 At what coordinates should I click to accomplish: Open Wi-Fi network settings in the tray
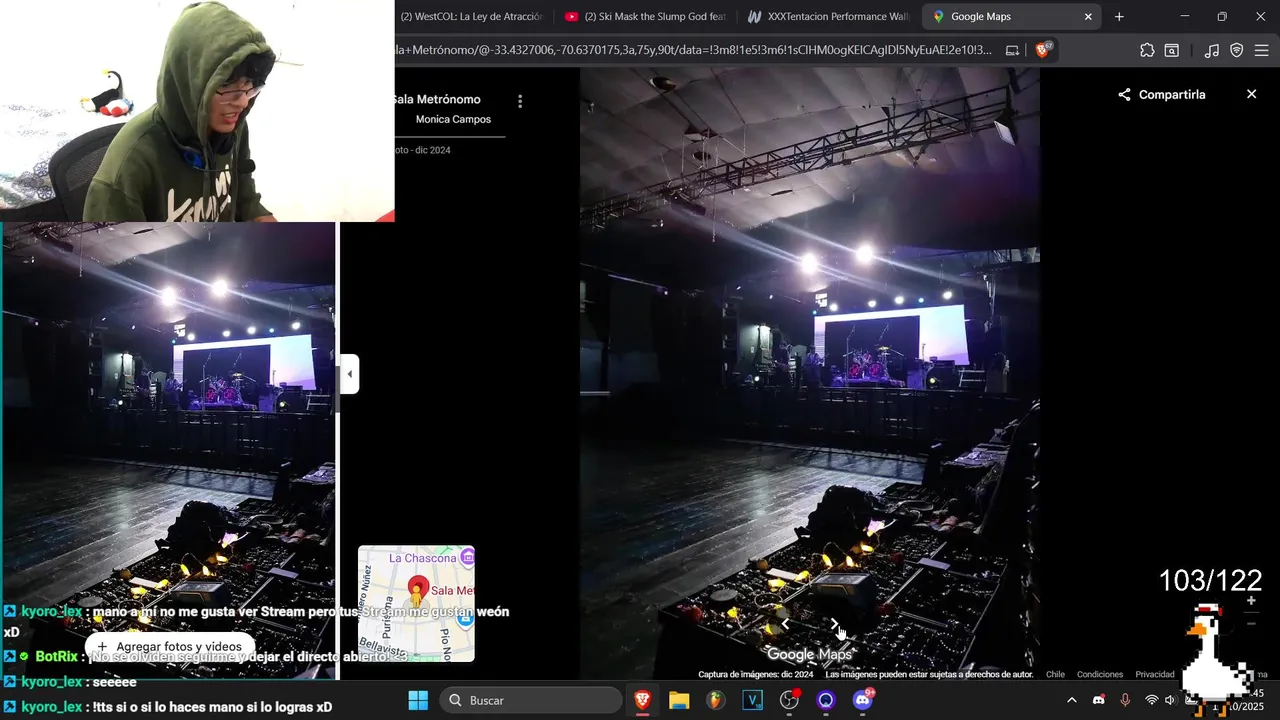coord(1151,700)
